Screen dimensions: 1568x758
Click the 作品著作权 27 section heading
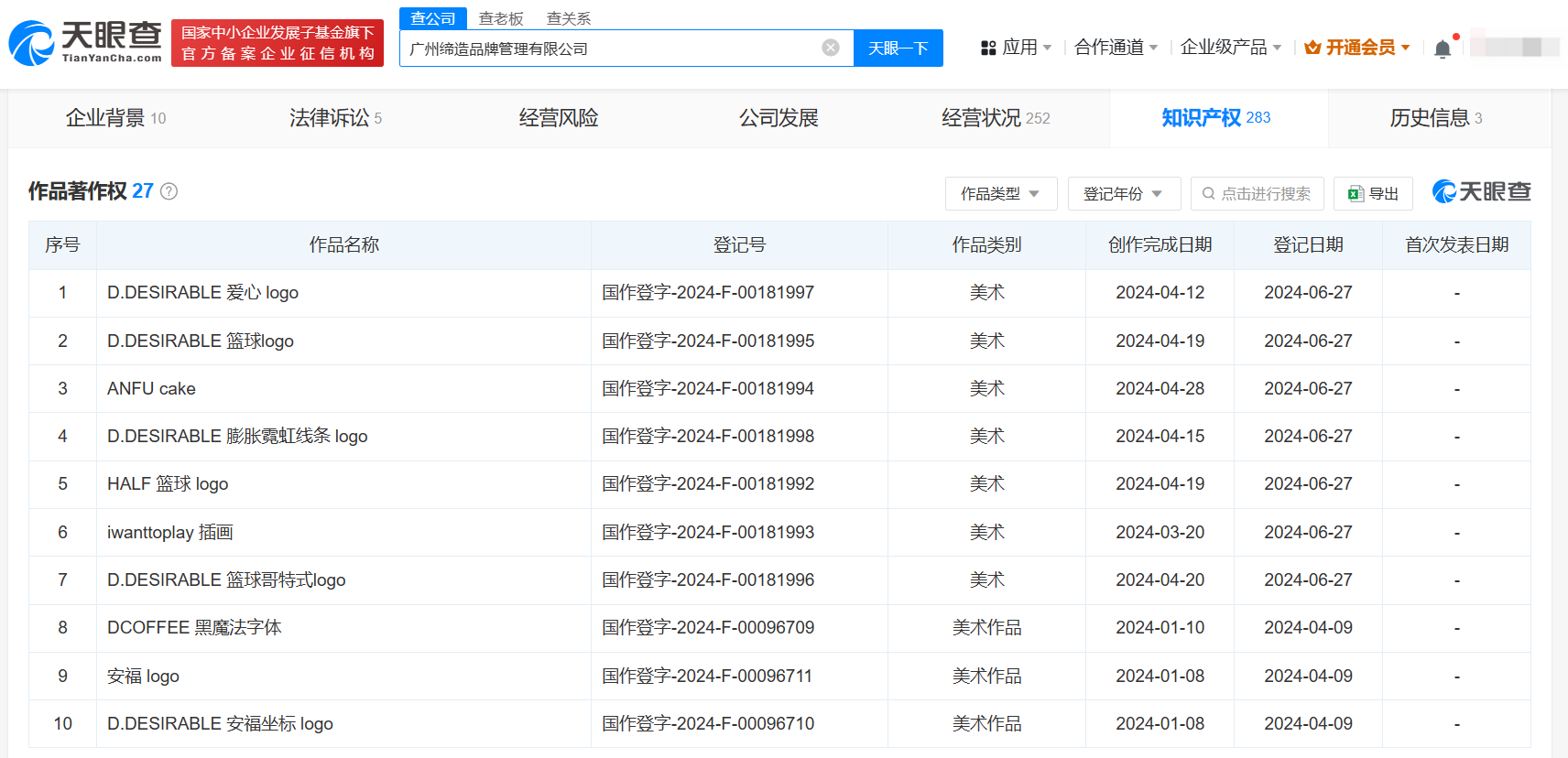pos(91,191)
